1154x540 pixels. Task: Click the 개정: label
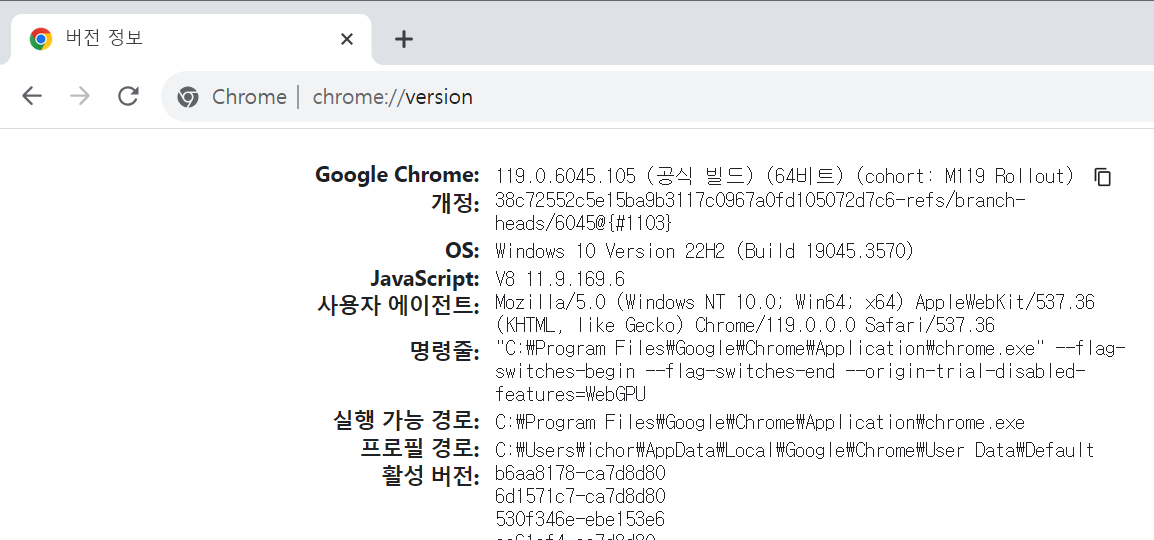[456, 202]
